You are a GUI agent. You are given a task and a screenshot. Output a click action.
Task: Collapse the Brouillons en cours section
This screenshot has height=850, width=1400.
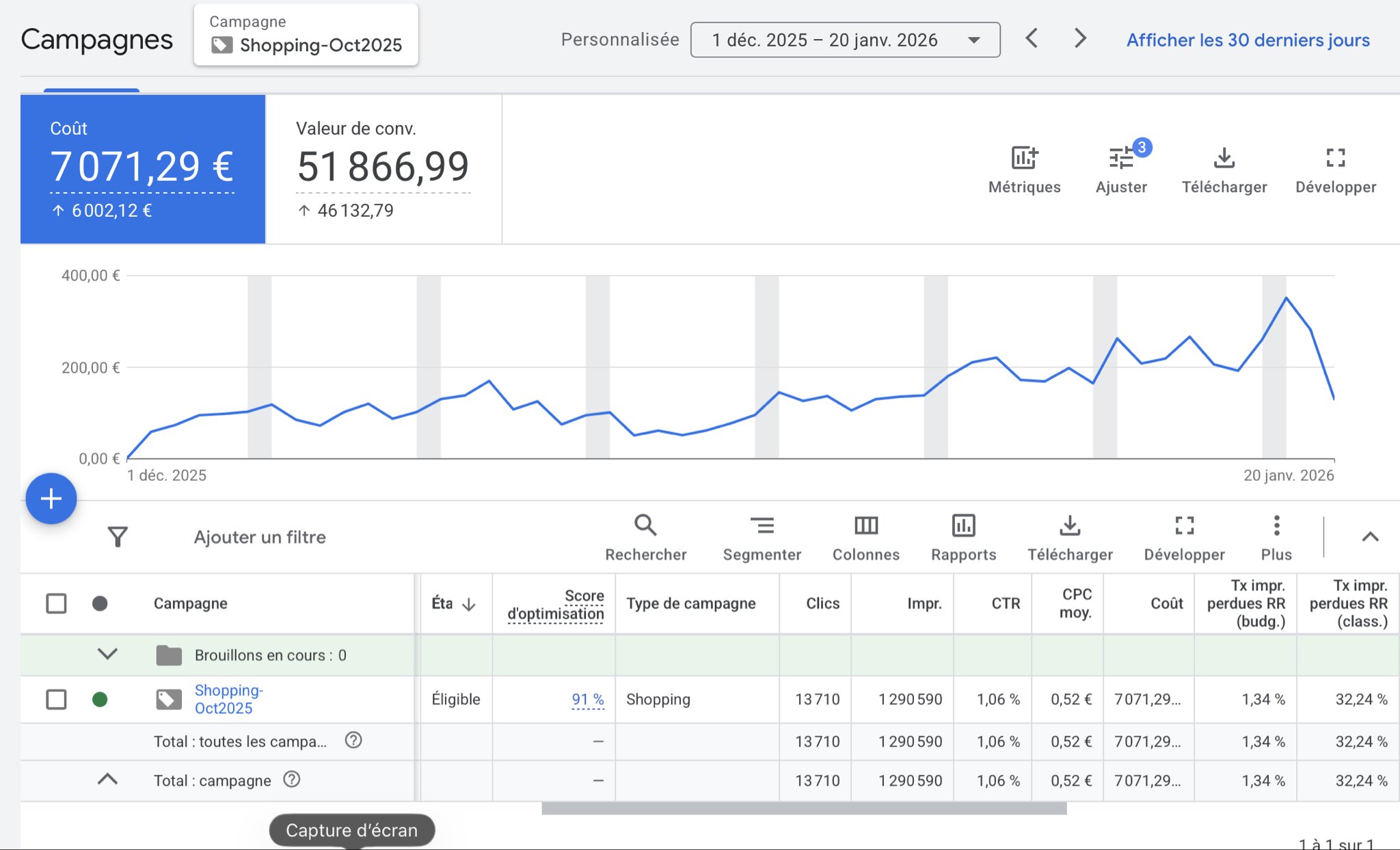click(107, 654)
